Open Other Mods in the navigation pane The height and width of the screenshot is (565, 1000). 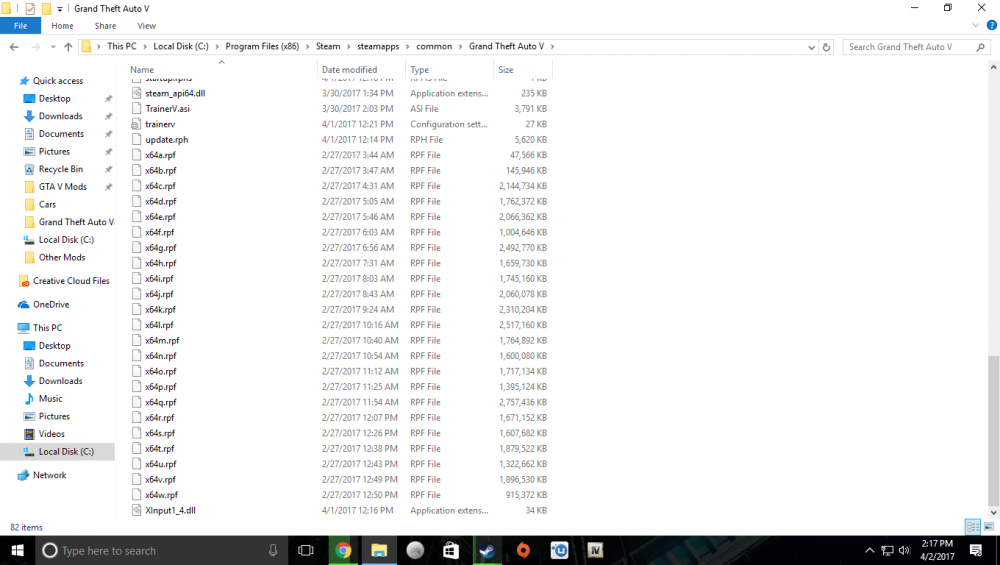pyautogui.click(x=62, y=258)
